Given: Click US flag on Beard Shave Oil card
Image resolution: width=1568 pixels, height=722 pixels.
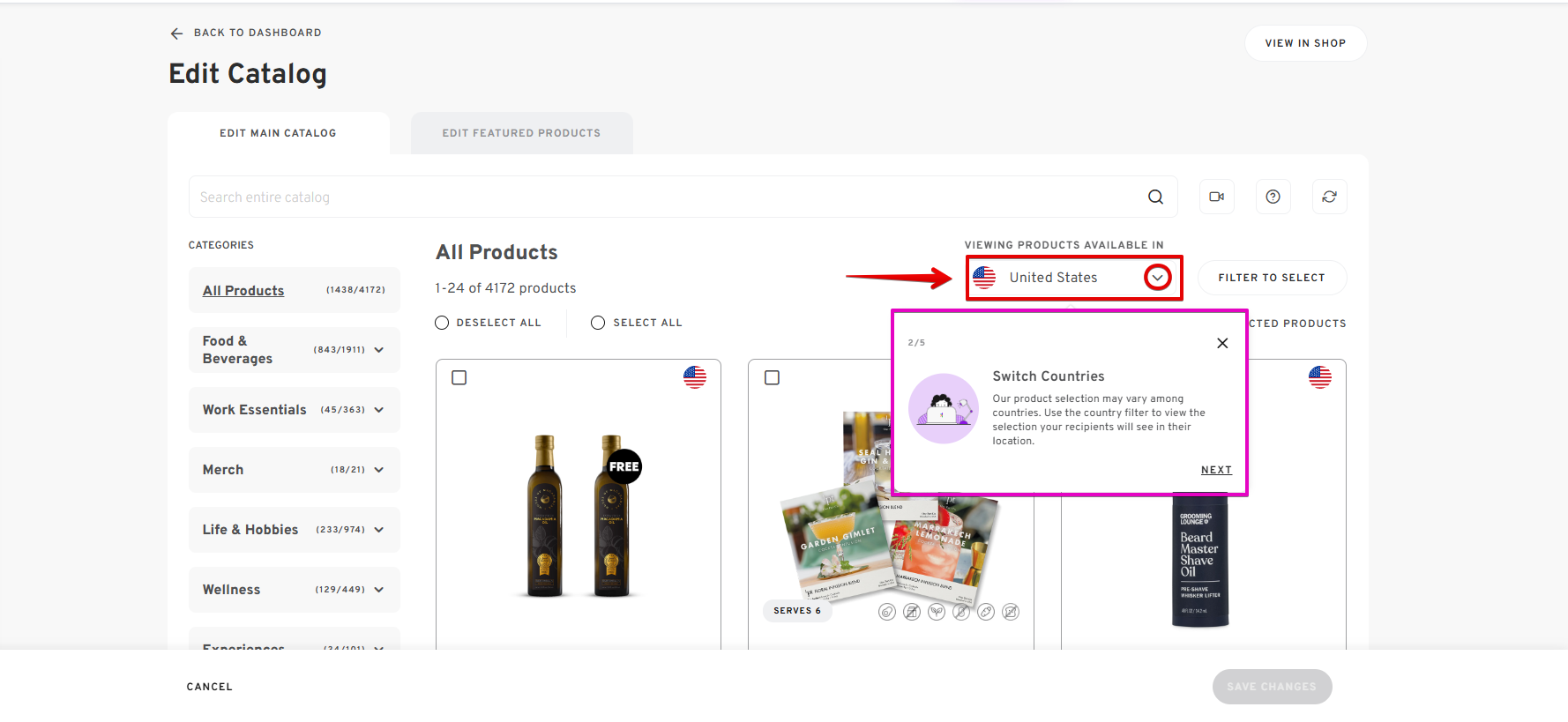Looking at the screenshot, I should pyautogui.click(x=1319, y=377).
